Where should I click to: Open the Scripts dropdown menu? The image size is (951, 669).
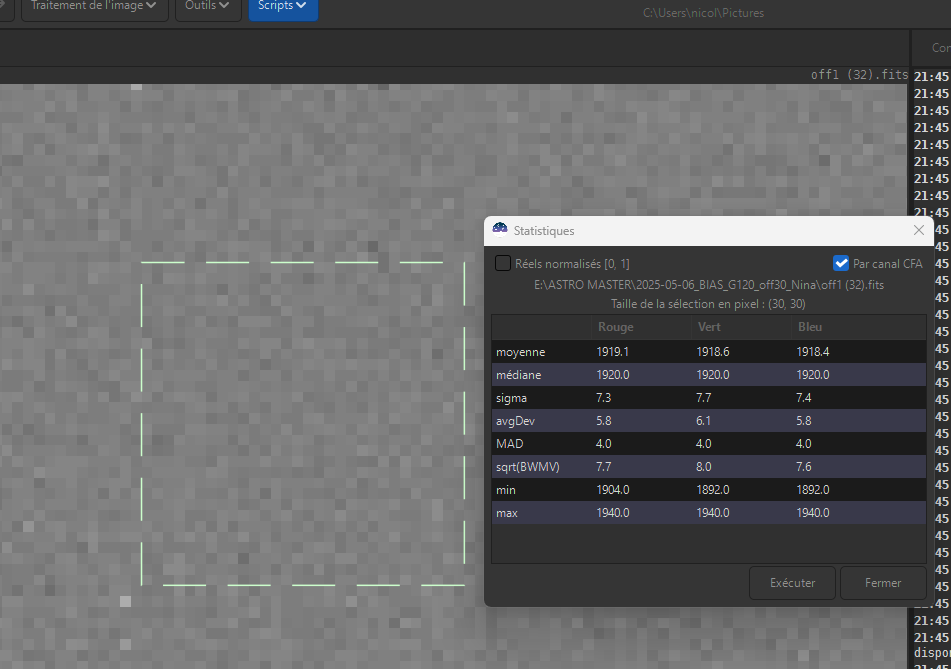click(x=283, y=7)
